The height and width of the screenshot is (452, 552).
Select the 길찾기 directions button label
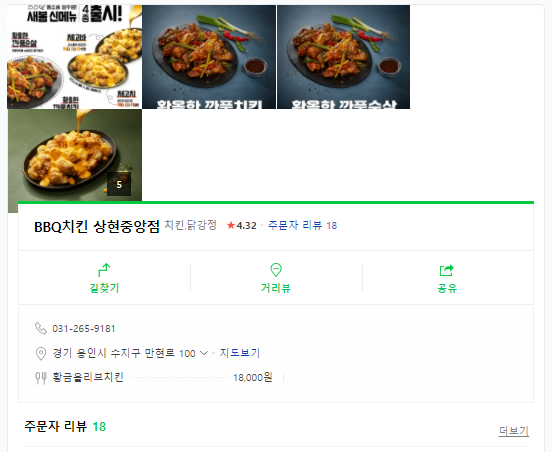pos(104,288)
